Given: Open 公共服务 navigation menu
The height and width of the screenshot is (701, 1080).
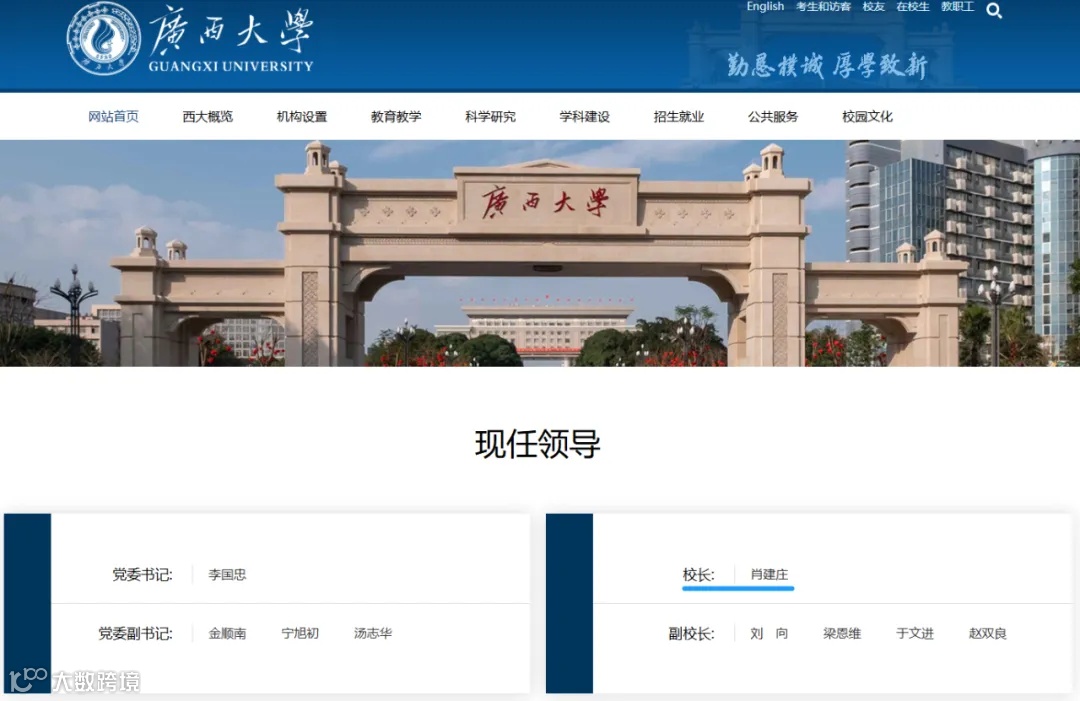Looking at the screenshot, I should point(773,116).
